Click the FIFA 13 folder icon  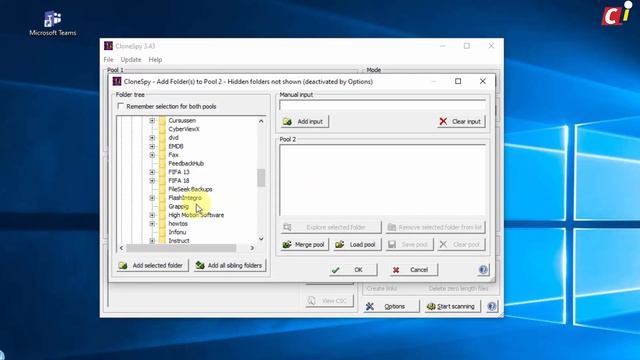pos(162,172)
